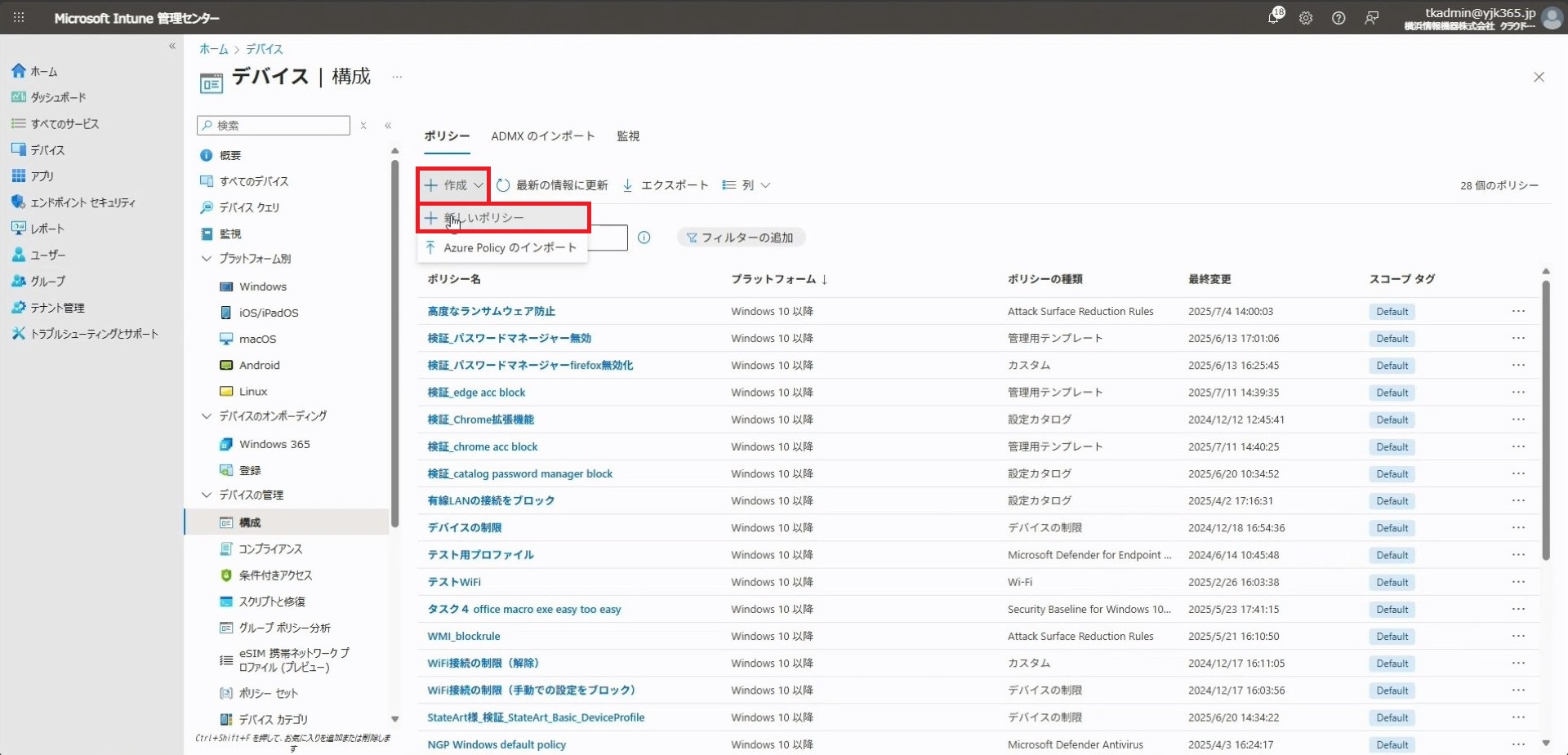Click the help question mark icon
Image resolution: width=1568 pixels, height=755 pixels.
pyautogui.click(x=1339, y=18)
